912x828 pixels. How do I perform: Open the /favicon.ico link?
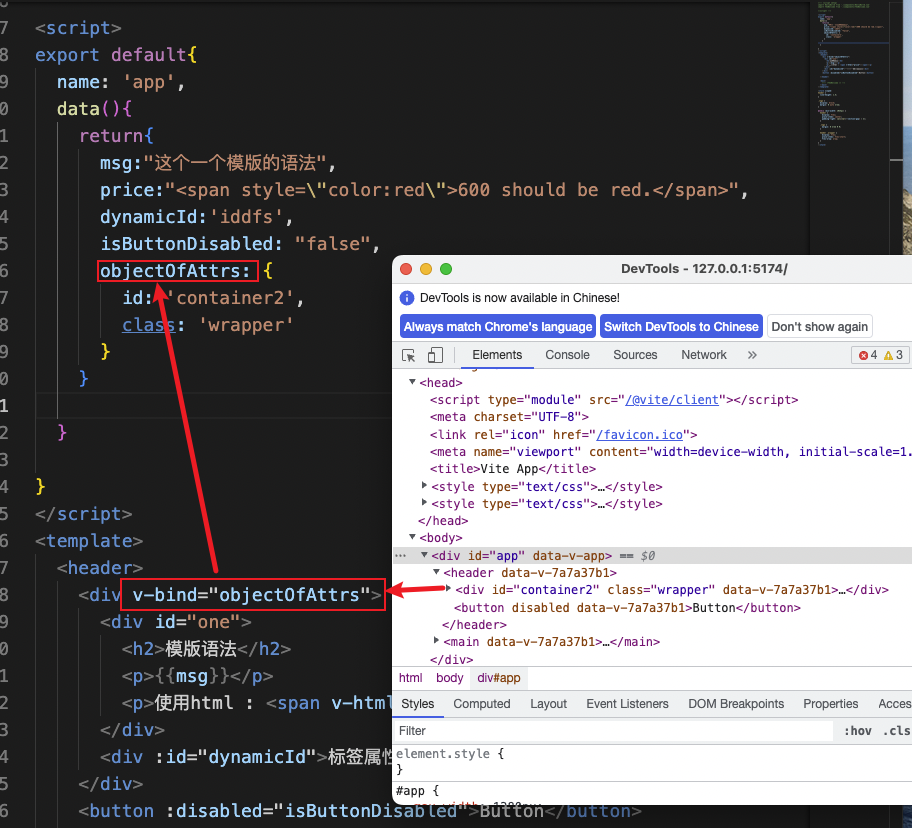click(x=639, y=435)
